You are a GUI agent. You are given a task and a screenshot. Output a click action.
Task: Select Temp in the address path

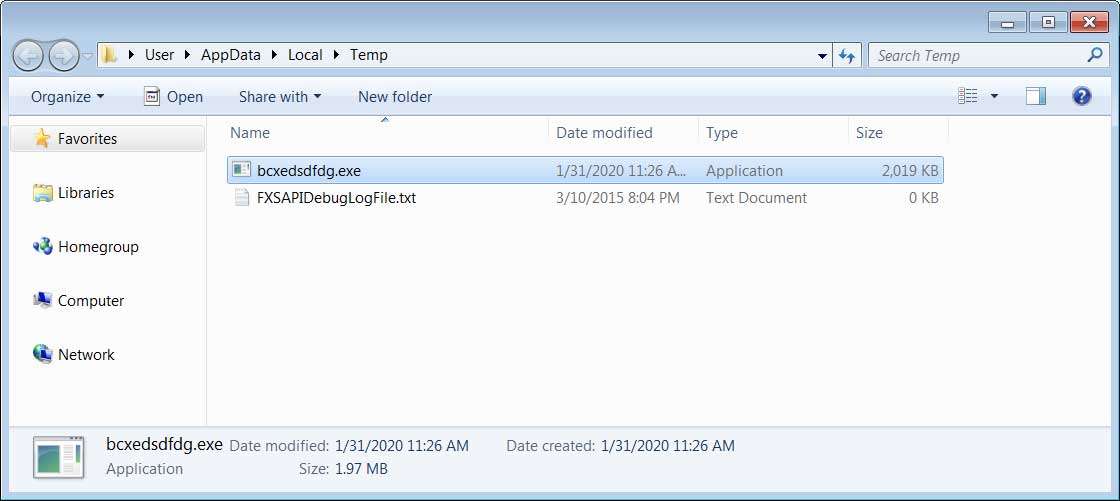pyautogui.click(x=369, y=55)
